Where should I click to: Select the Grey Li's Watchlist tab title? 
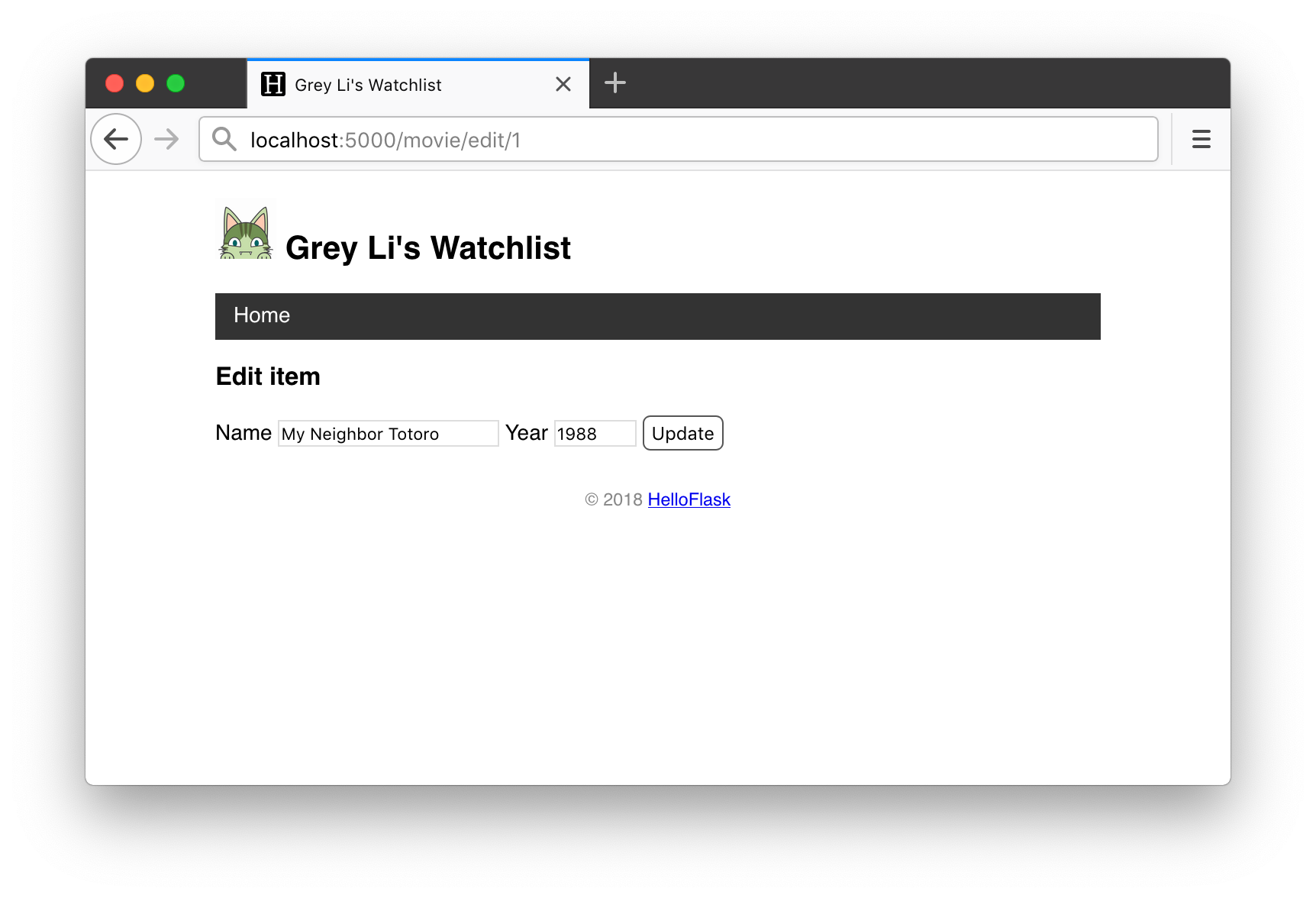click(368, 85)
